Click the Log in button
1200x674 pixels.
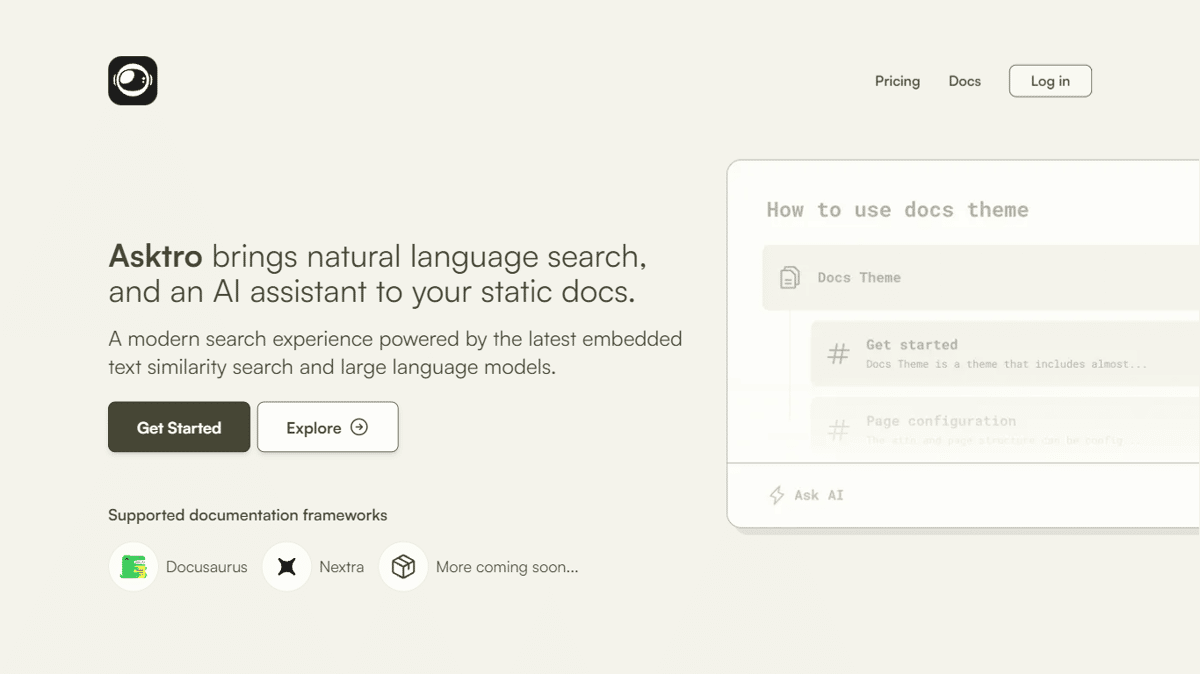pyautogui.click(x=1050, y=81)
